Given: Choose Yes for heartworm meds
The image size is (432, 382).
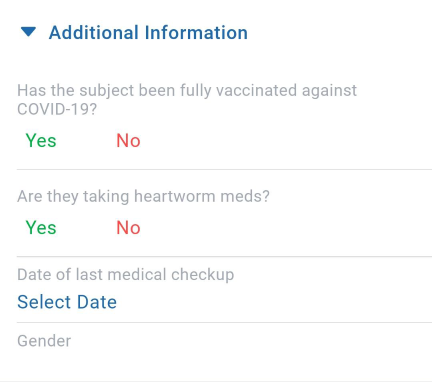Looking at the screenshot, I should (x=41, y=228).
